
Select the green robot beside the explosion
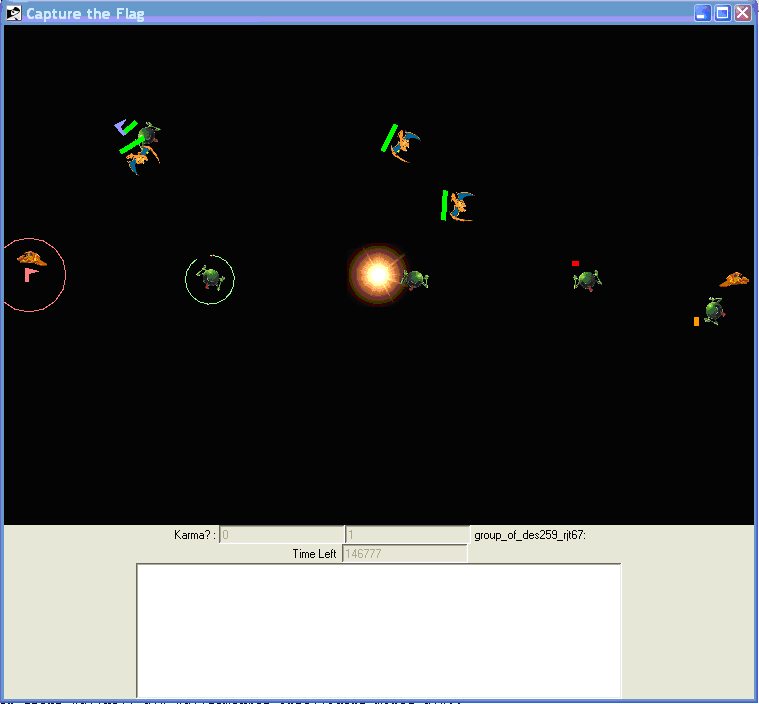[x=415, y=280]
